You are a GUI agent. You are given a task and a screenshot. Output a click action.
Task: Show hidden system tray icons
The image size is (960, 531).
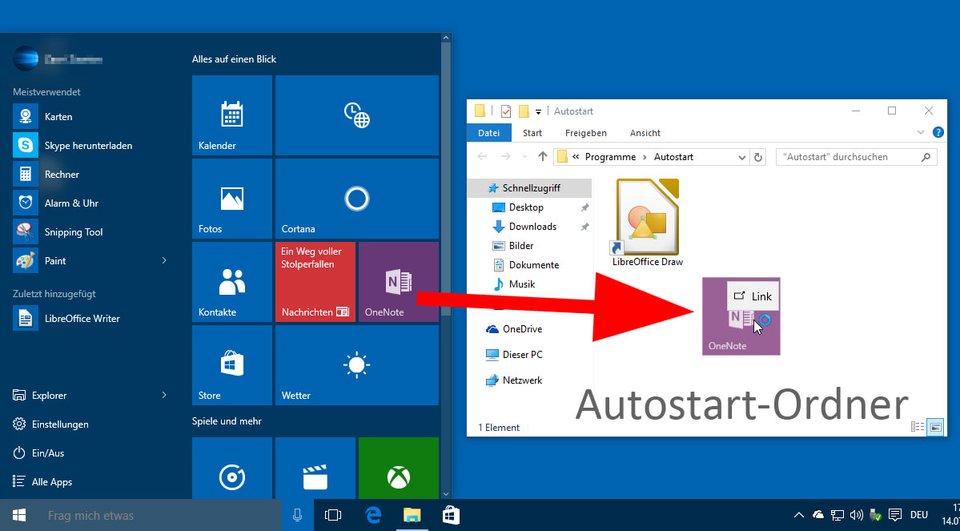(799, 515)
